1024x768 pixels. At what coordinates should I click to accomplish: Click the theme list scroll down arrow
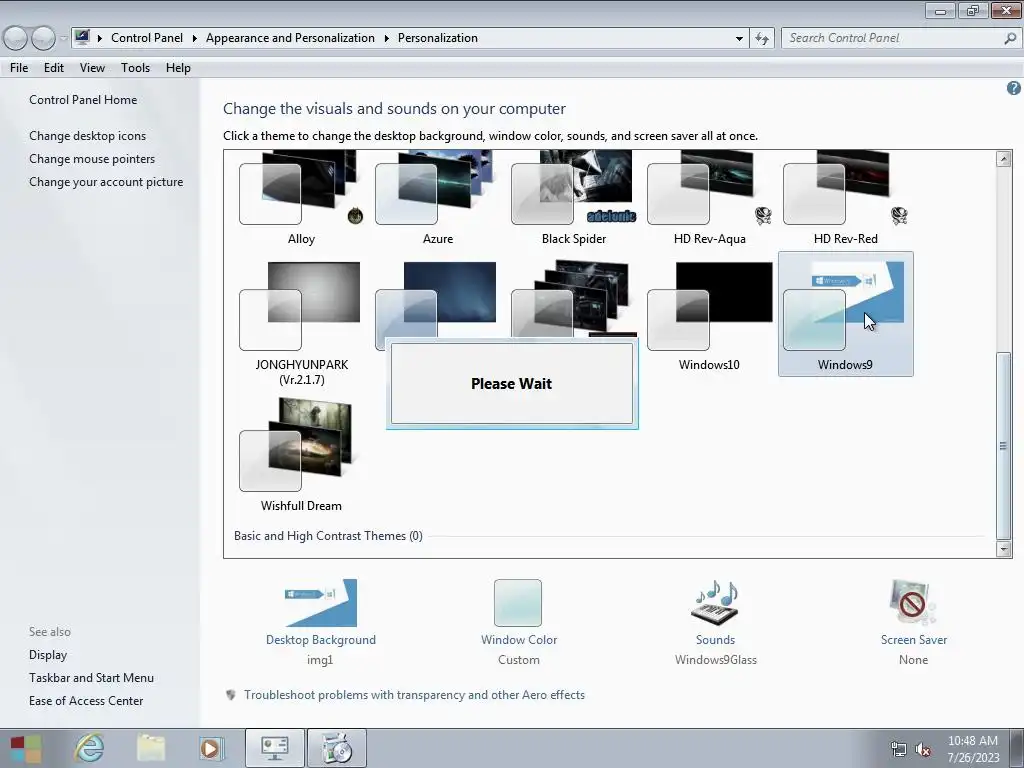coord(1004,549)
